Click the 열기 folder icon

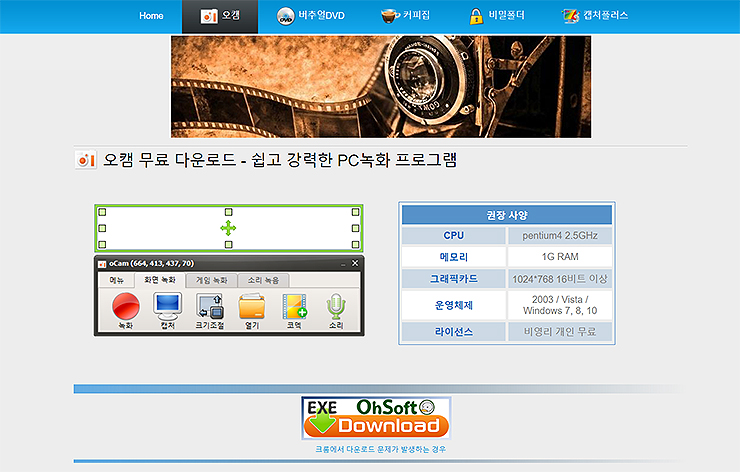pyautogui.click(x=252, y=306)
